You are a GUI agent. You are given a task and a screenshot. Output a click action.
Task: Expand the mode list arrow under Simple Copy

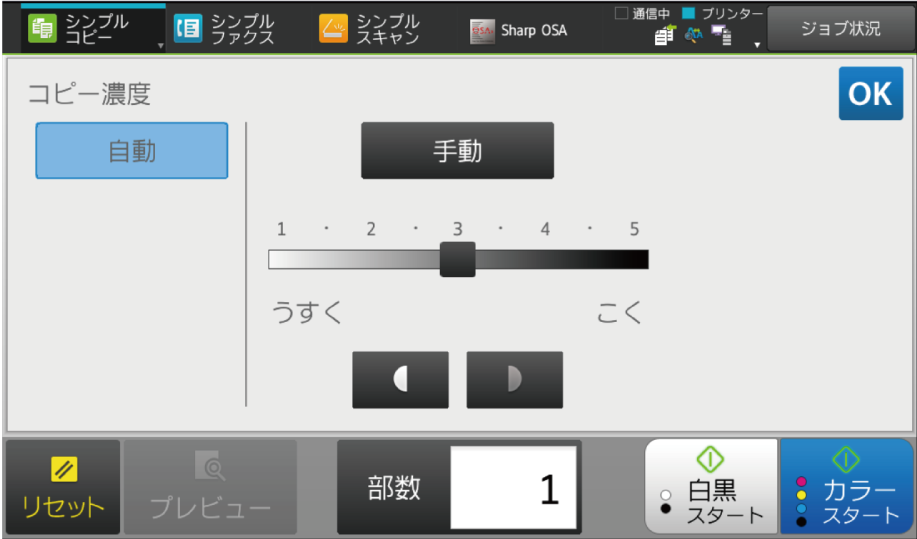click(x=160, y=46)
